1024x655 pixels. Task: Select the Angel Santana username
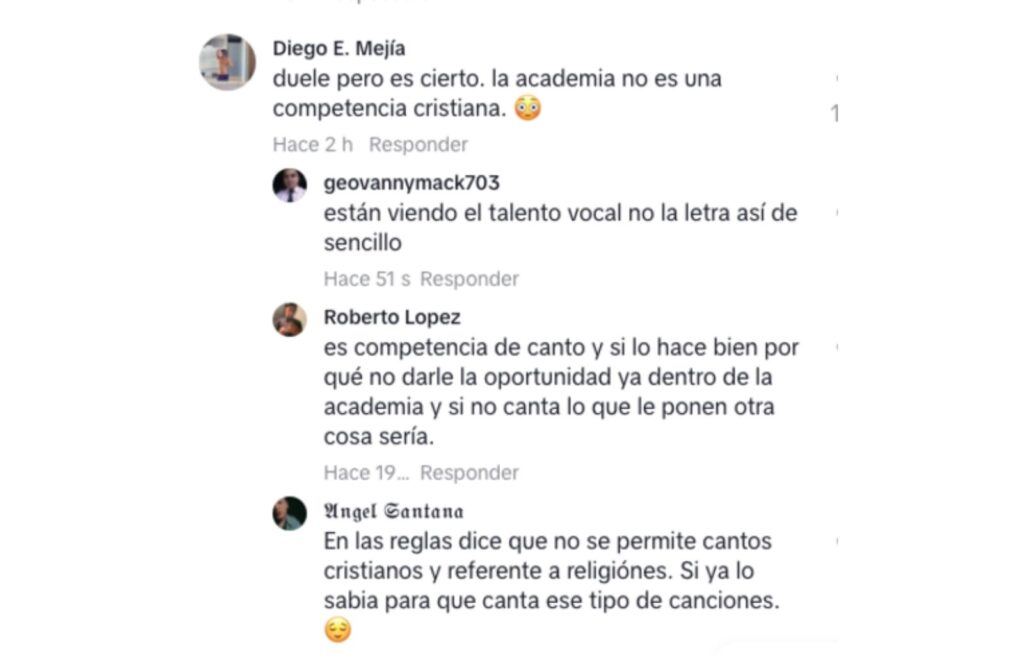(394, 512)
